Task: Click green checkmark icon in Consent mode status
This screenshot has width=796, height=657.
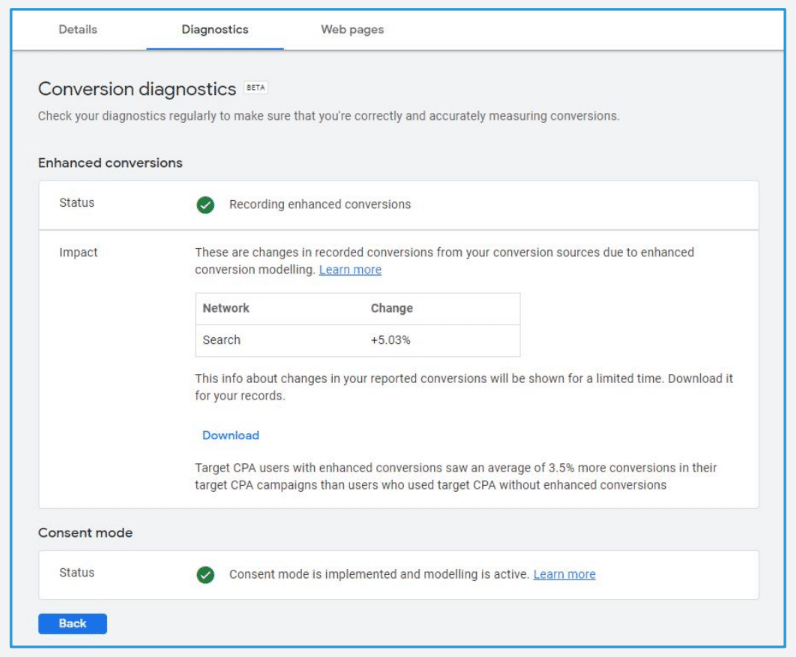Action: tap(206, 575)
